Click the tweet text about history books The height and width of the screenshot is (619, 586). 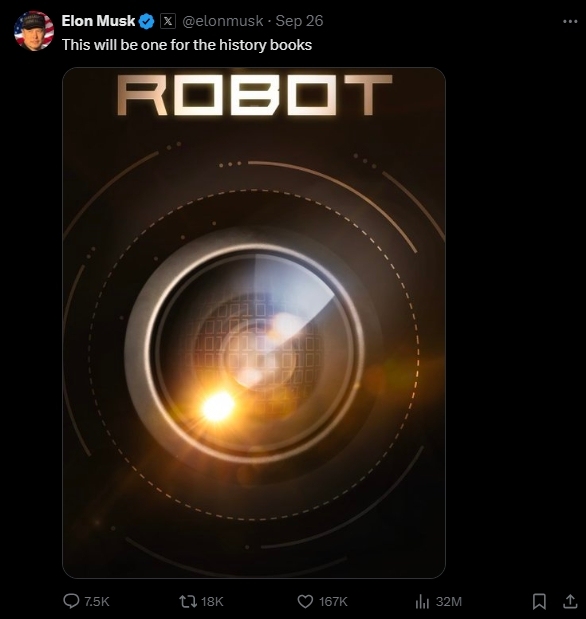coord(187,45)
